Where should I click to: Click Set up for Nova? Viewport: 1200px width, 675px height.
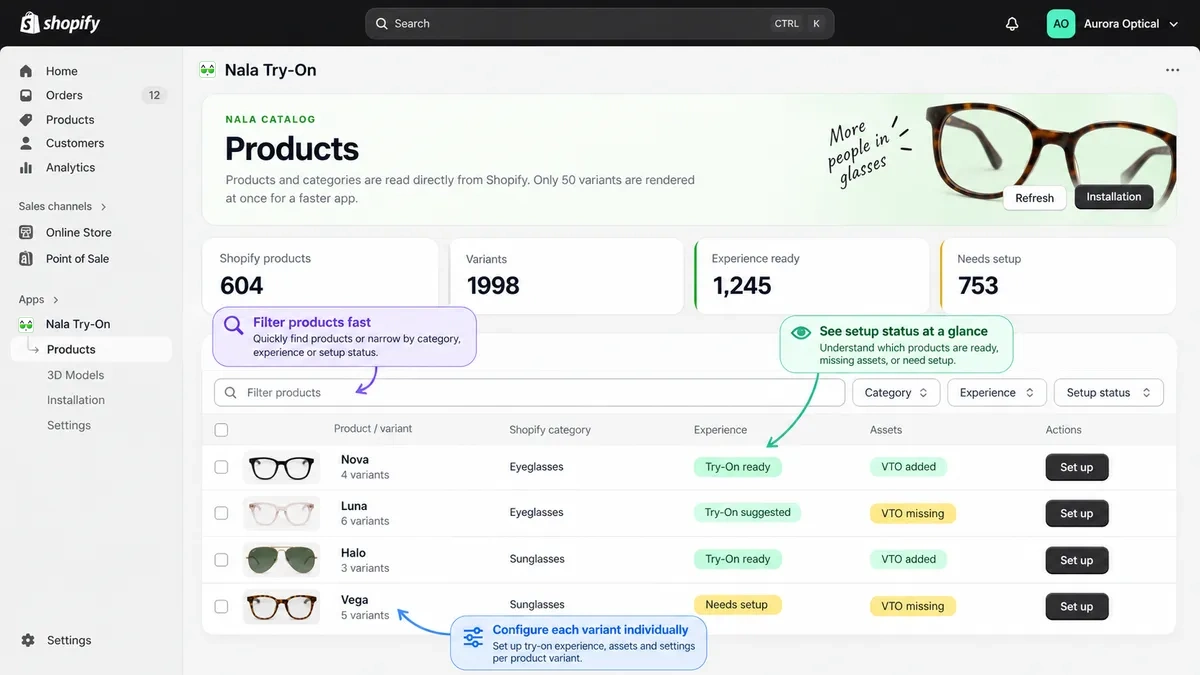pyautogui.click(x=1077, y=467)
